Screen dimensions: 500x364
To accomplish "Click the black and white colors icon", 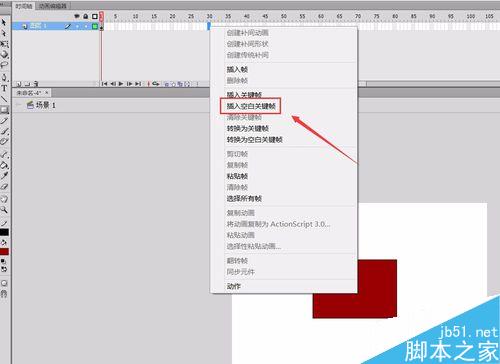I will tap(3, 261).
